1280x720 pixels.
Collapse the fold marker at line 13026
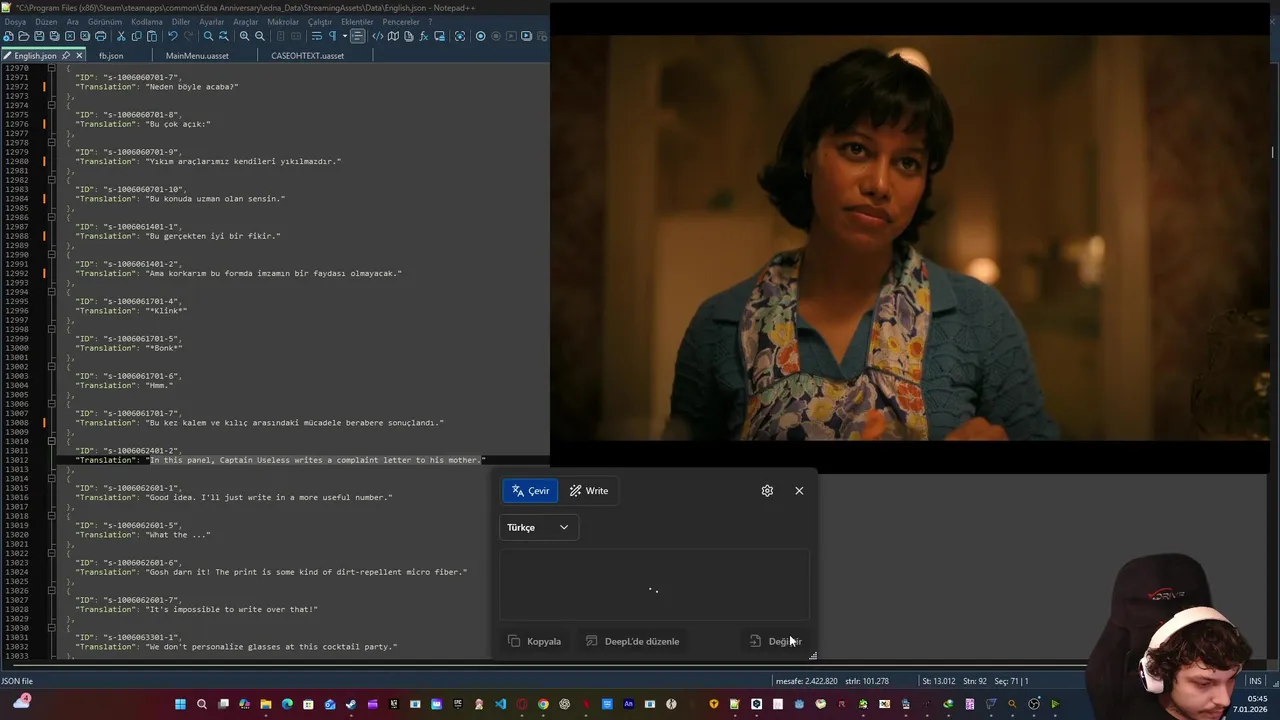coord(52,591)
